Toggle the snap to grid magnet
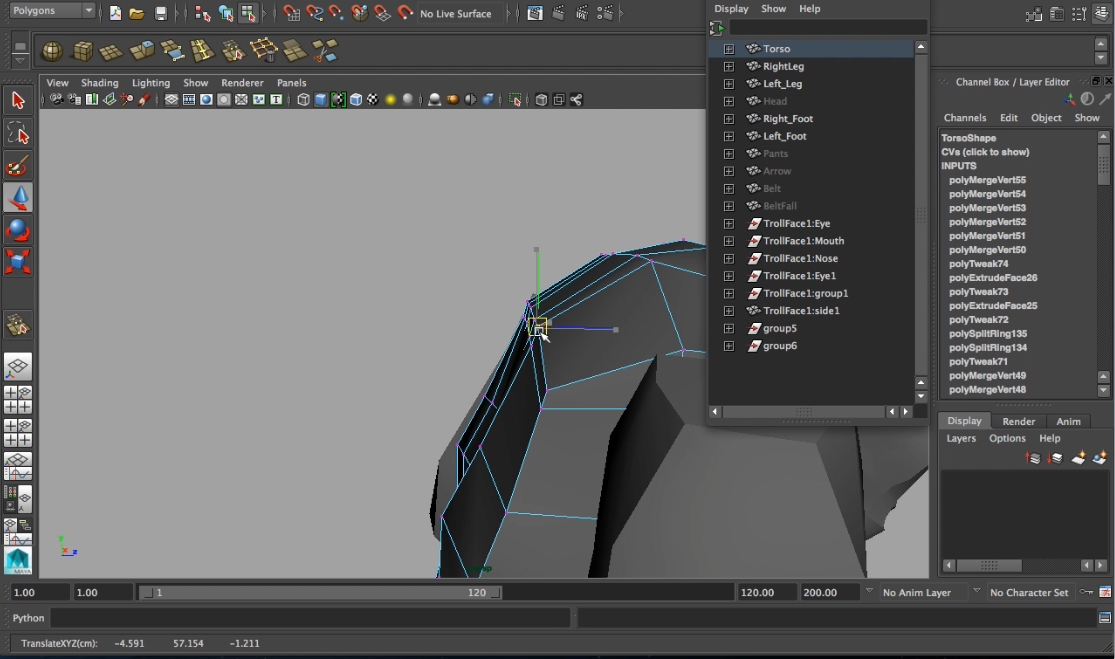The image size is (1115, 659). pyautogui.click(x=291, y=13)
